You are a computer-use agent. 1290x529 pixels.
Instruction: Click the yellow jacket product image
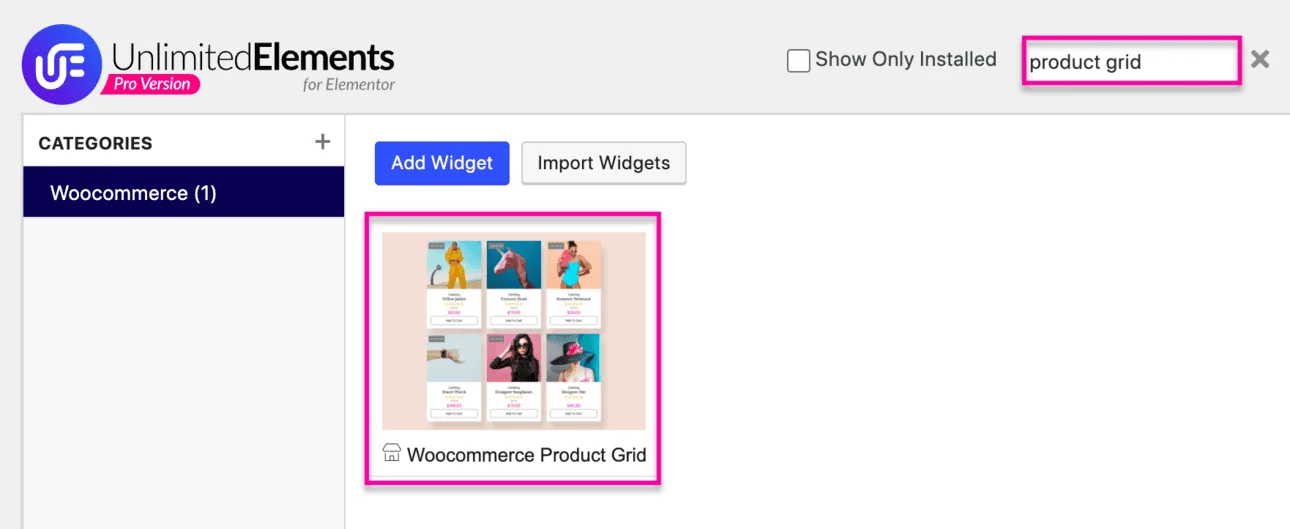click(x=455, y=265)
